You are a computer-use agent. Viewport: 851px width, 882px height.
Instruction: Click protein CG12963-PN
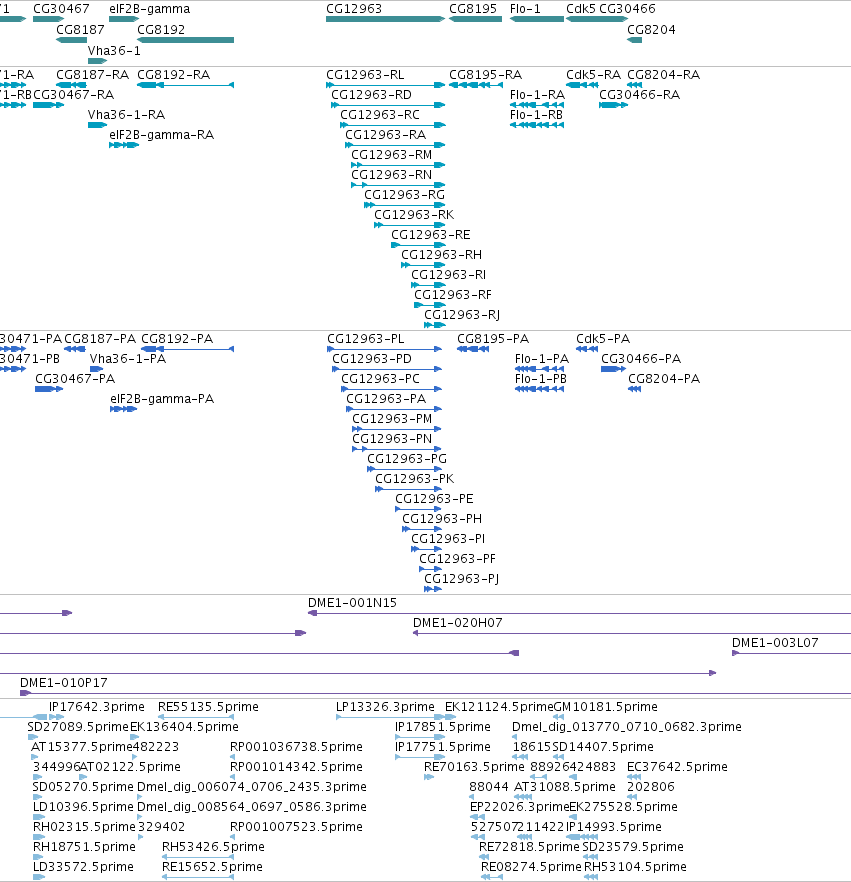397,449
